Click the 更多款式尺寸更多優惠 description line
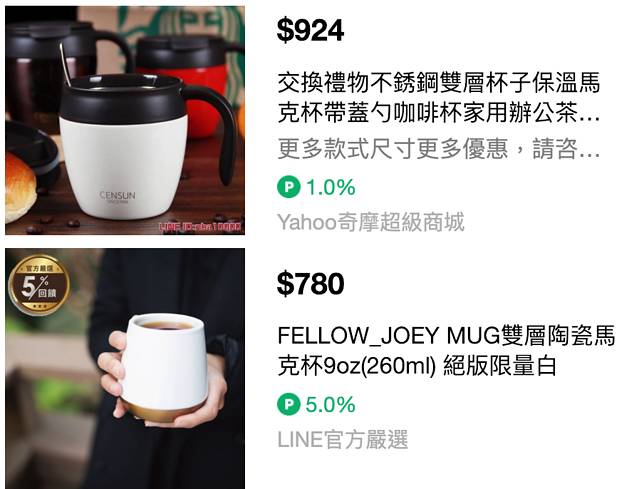Screen dimensions: 644x489 coord(439,148)
